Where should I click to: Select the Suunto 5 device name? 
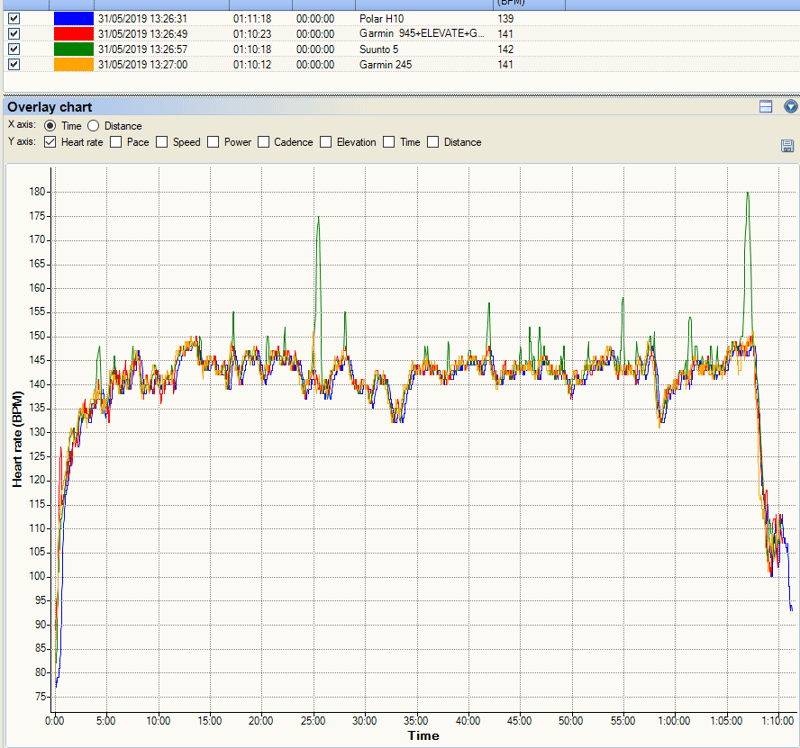coord(379,49)
